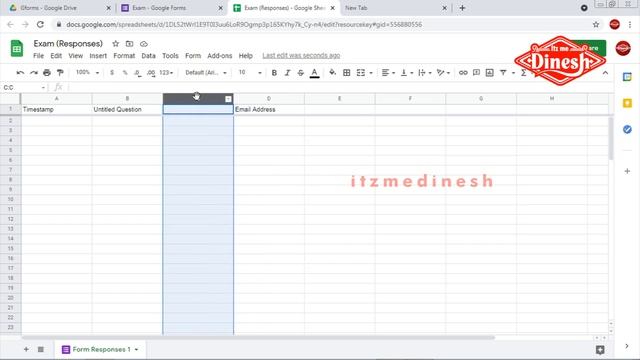640x360 pixels.
Task: Click the Insert comment icon
Action: pos(476,73)
